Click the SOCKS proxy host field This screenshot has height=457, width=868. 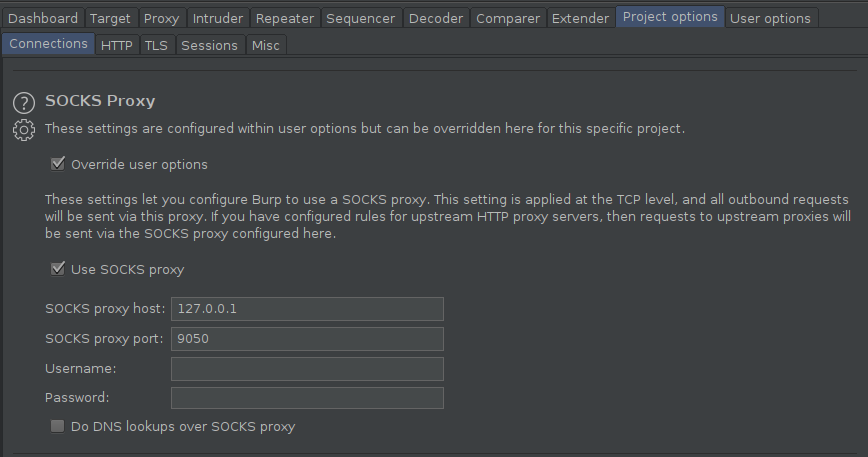[x=307, y=309]
